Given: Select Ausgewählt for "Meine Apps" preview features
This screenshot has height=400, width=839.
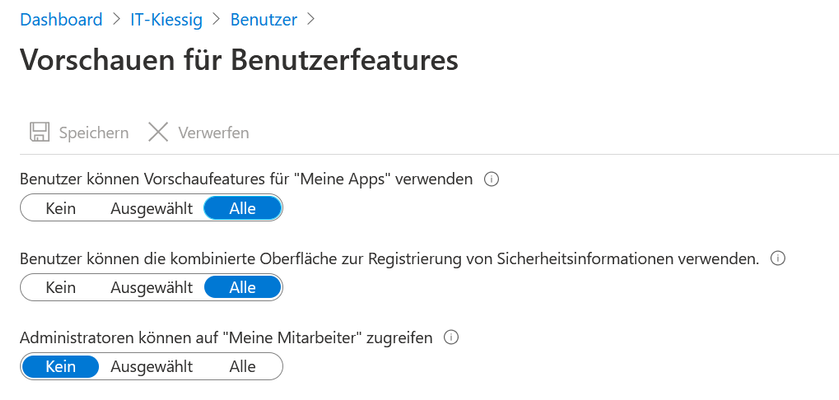Looking at the screenshot, I should [x=151, y=209].
